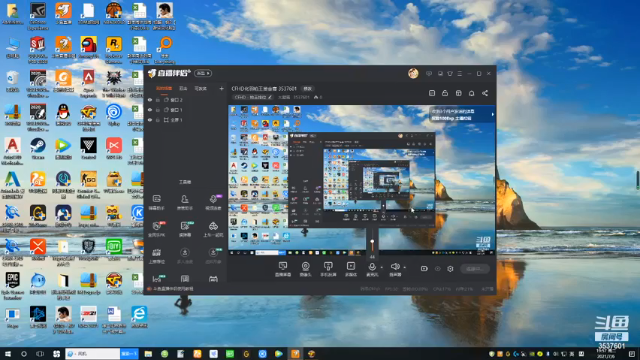Open the Steam desktop icon
The height and width of the screenshot is (360, 640).
[38, 149]
